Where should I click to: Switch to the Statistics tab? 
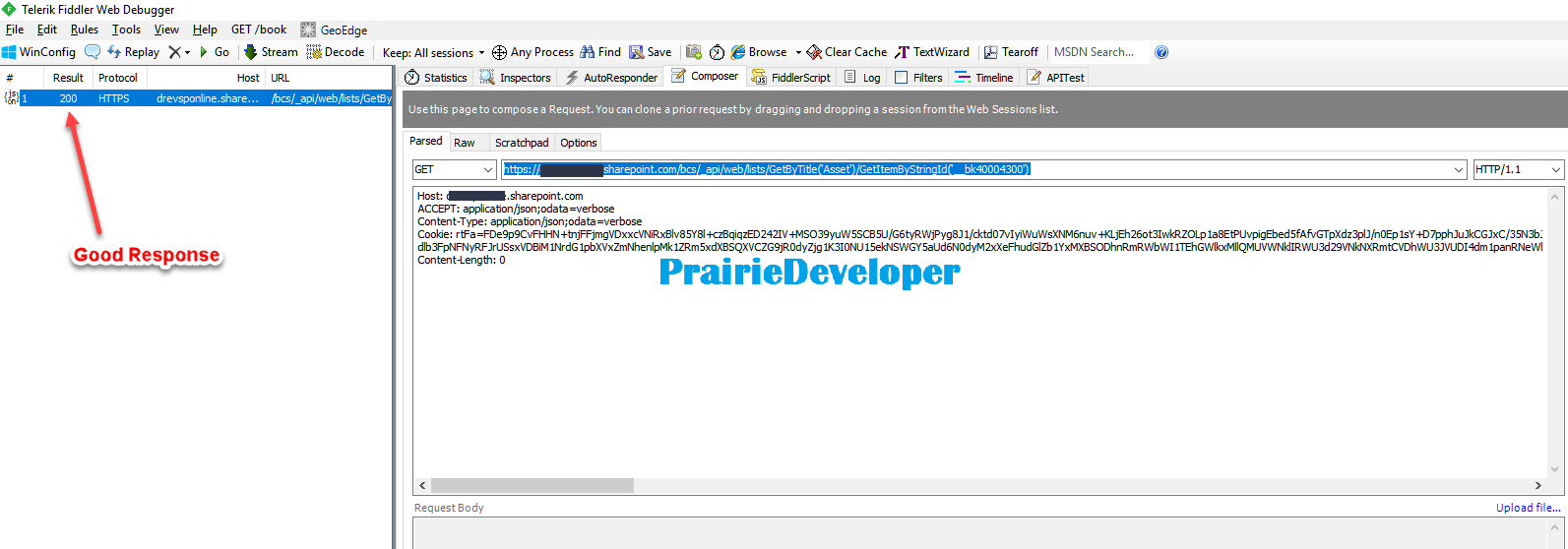436,77
